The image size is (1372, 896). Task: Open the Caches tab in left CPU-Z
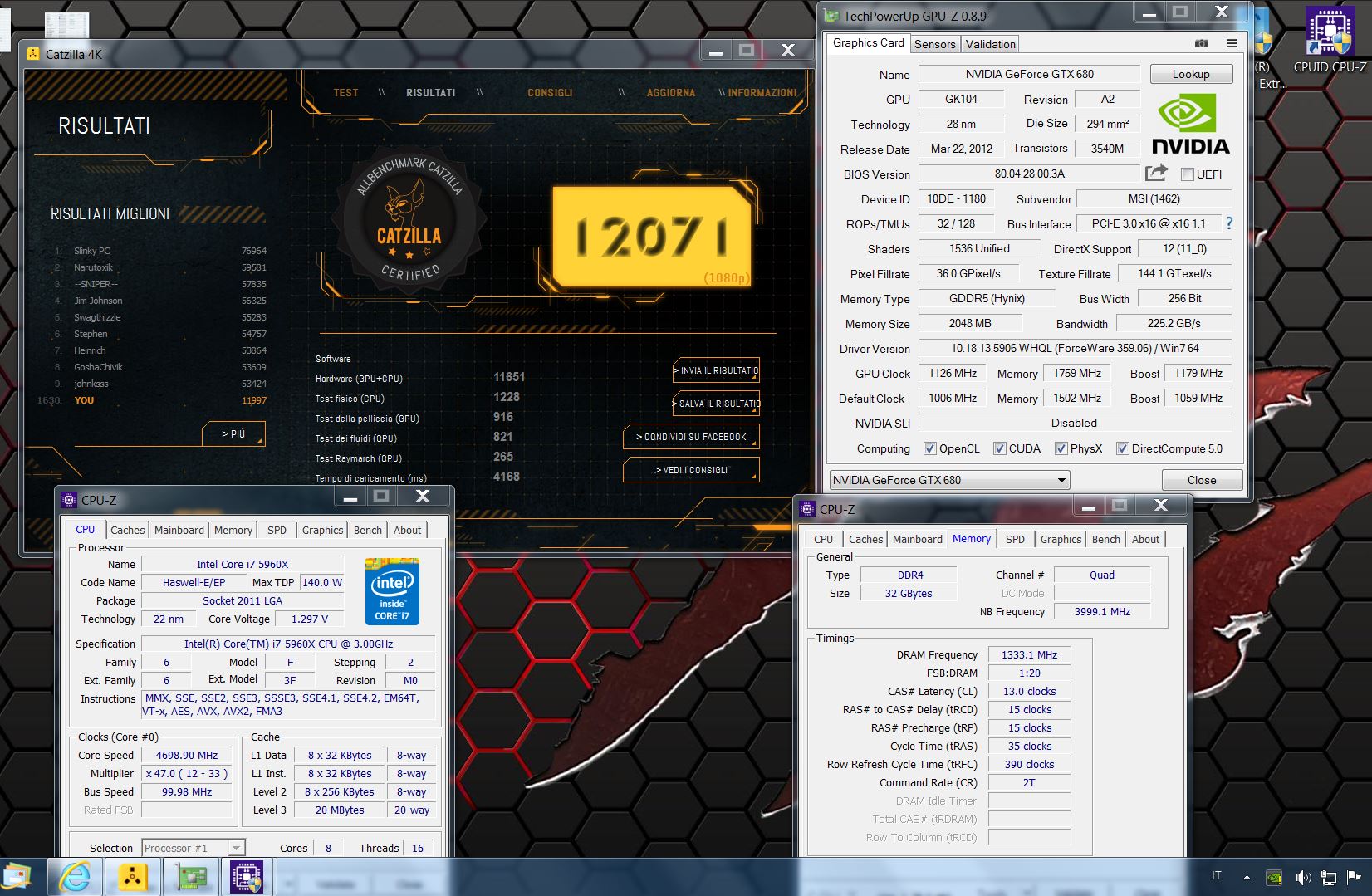click(128, 530)
